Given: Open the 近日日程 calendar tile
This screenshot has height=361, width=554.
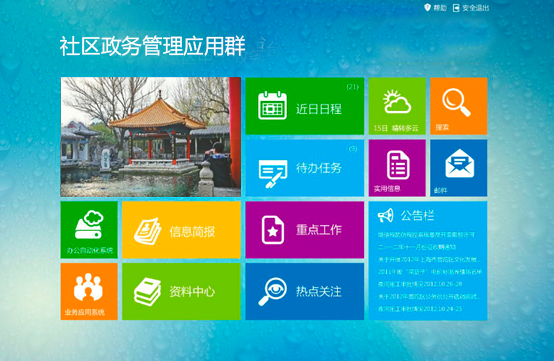Looking at the screenshot, I should tap(305, 106).
